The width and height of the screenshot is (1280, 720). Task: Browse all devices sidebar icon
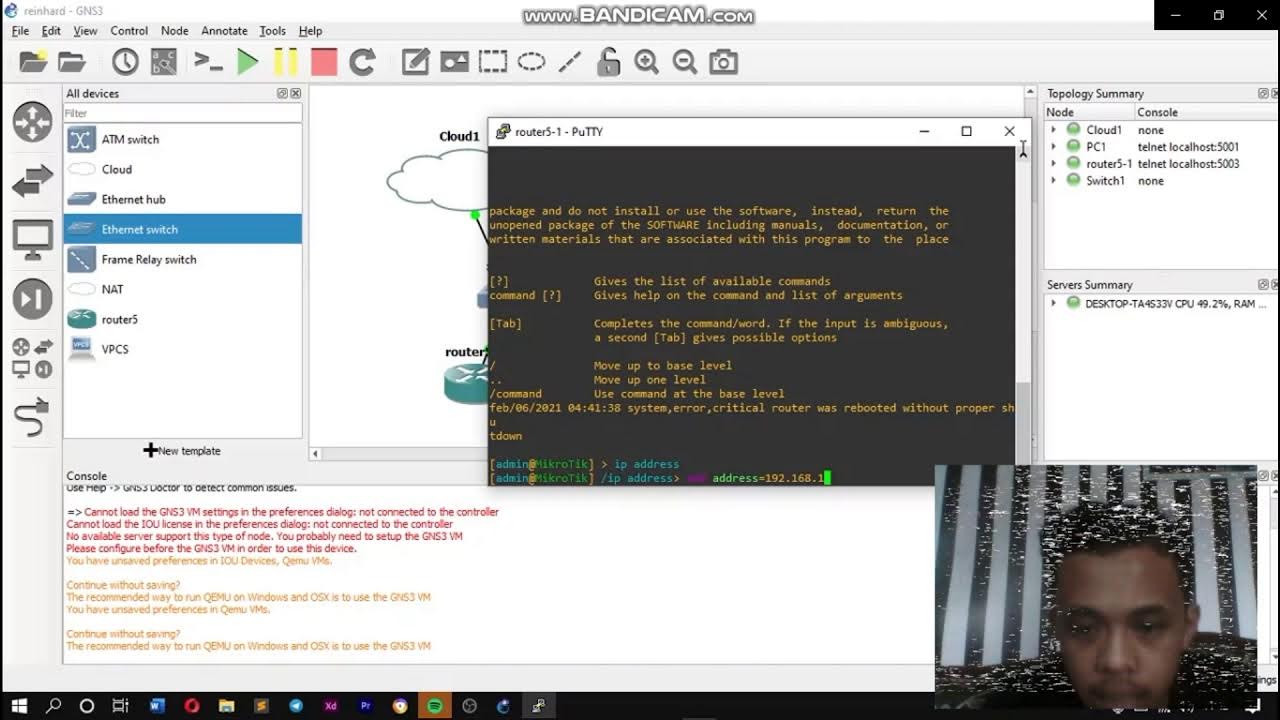[x=32, y=358]
